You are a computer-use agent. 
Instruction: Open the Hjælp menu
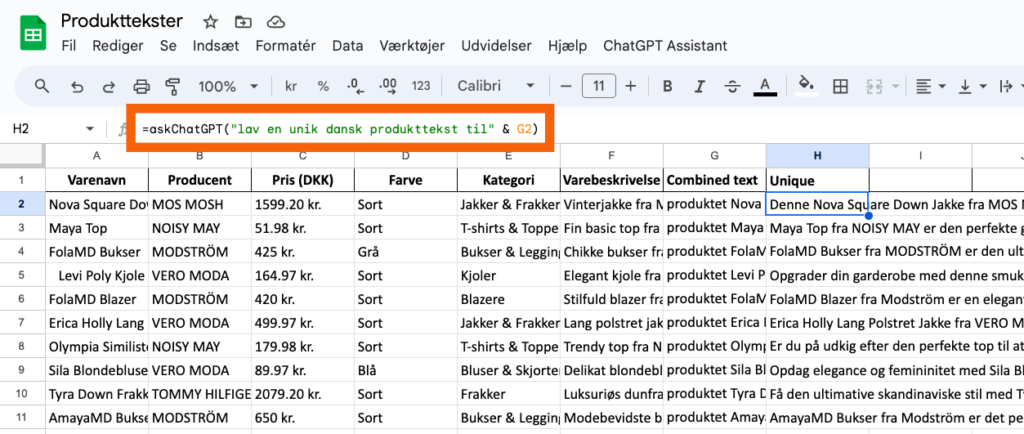[568, 46]
